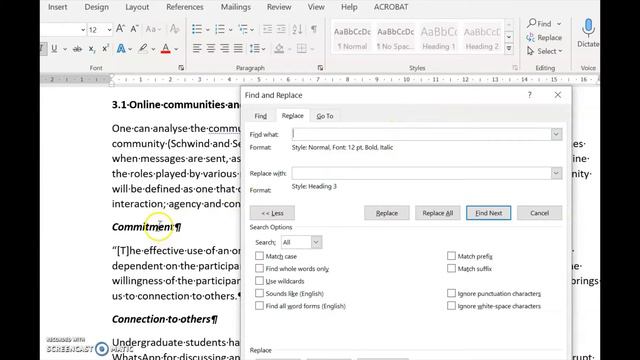Click the Text Highlight Color pen
Screen dimensions: 640x360
[142, 49]
